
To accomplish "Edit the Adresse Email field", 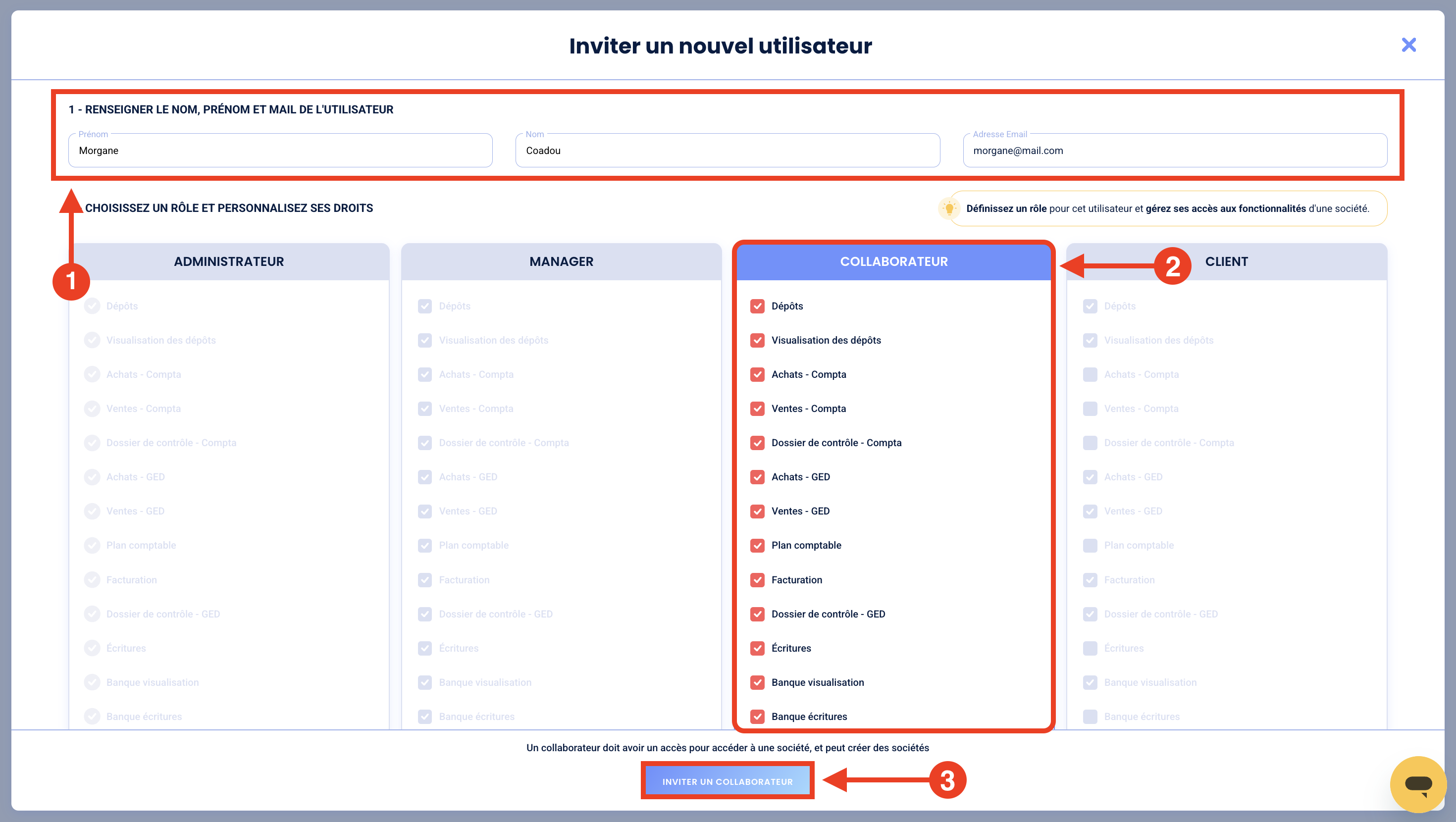I will 1175,151.
